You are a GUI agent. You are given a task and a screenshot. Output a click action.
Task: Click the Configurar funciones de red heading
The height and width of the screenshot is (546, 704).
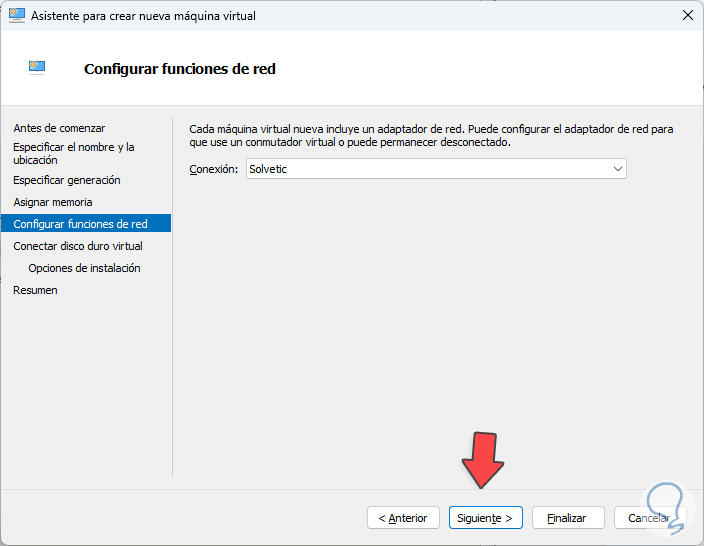179,69
